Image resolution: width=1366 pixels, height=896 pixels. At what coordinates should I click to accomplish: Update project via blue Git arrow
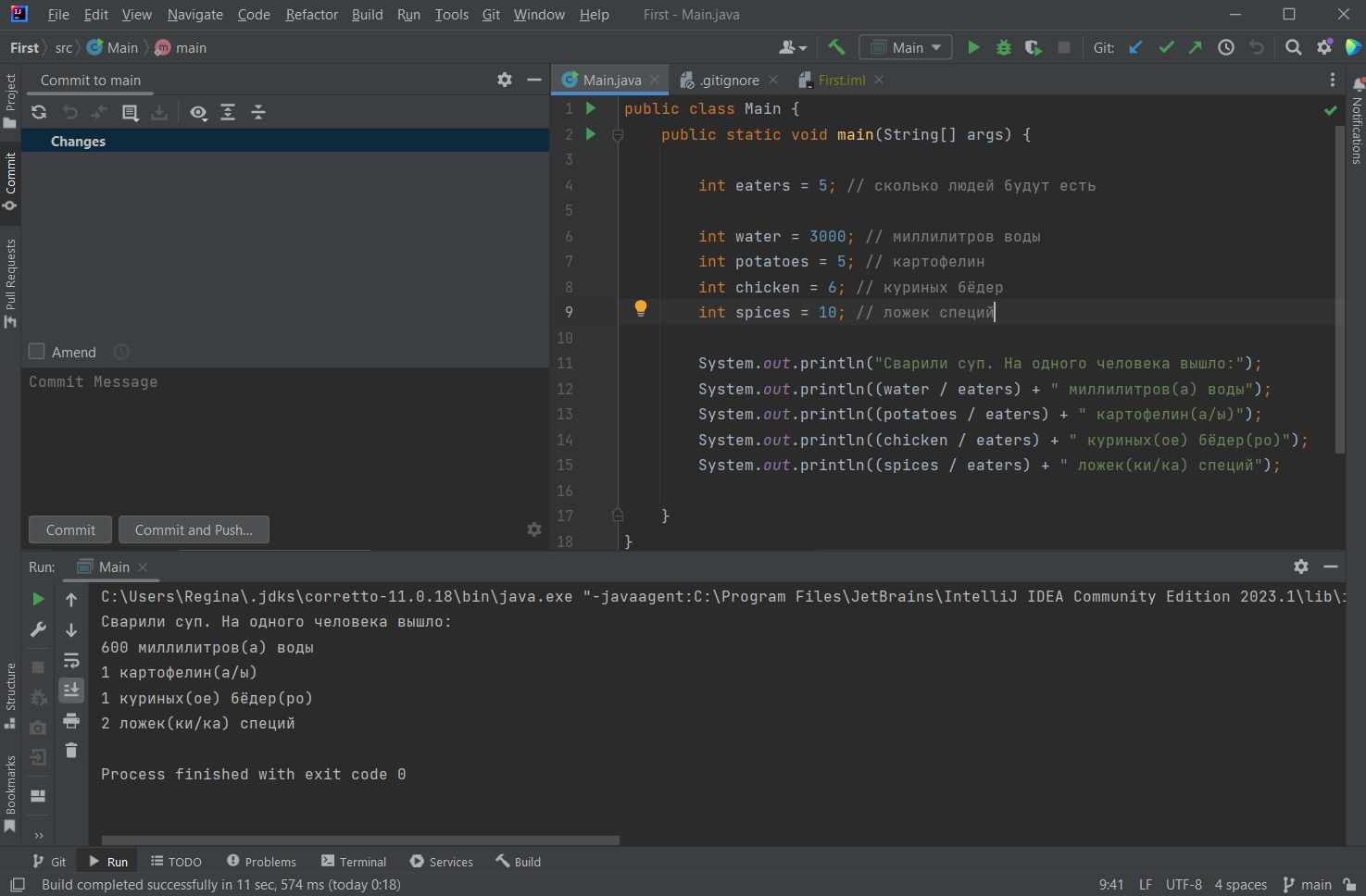[x=1135, y=46]
